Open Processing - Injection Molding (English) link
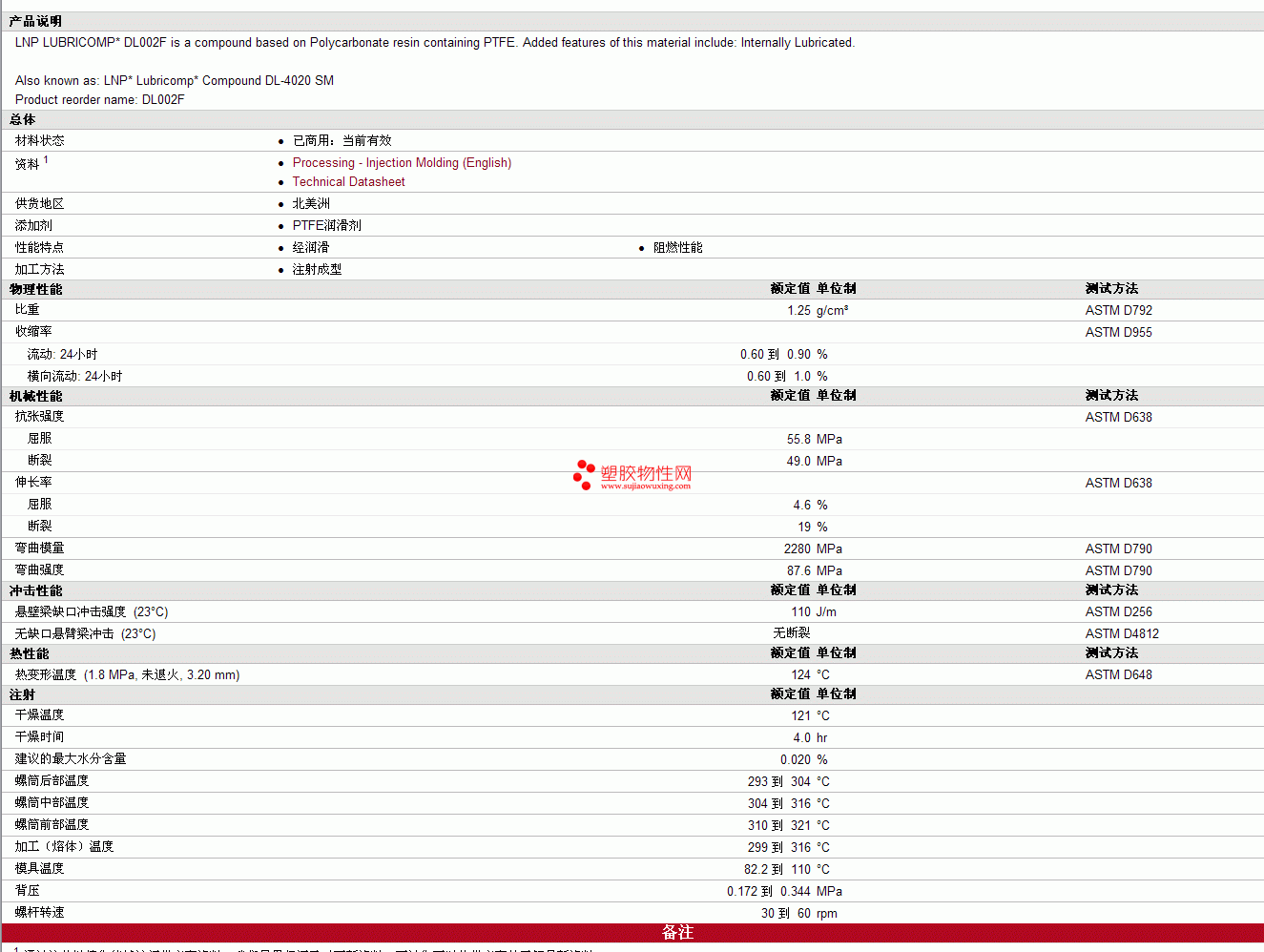The image size is (1264, 952). [x=402, y=163]
